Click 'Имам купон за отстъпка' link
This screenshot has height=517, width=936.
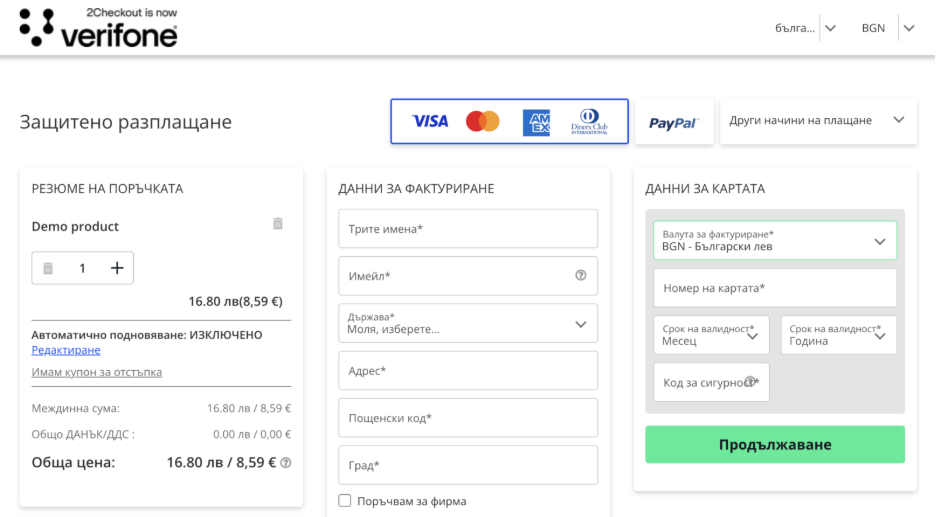tap(97, 372)
